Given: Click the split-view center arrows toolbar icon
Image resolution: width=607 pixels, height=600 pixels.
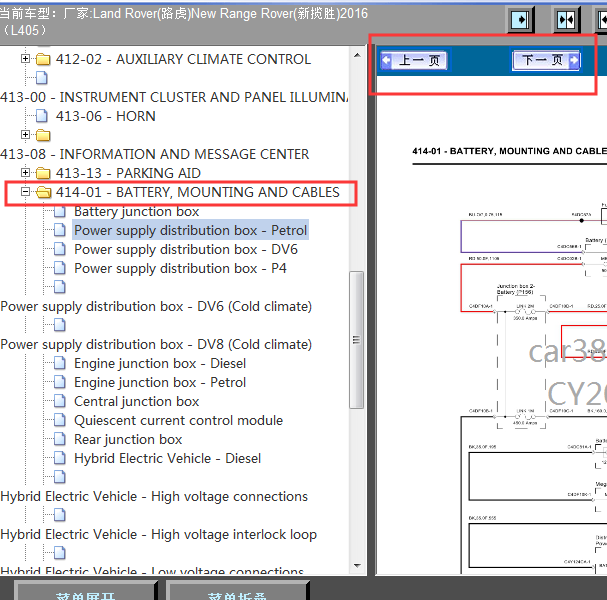Looking at the screenshot, I should pyautogui.click(x=566, y=19).
